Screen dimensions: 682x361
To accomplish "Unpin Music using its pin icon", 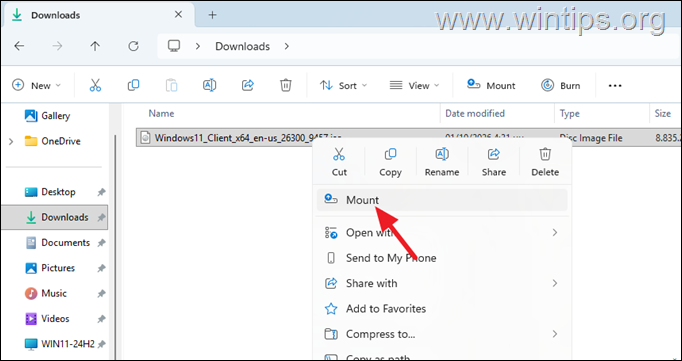I will (x=101, y=294).
